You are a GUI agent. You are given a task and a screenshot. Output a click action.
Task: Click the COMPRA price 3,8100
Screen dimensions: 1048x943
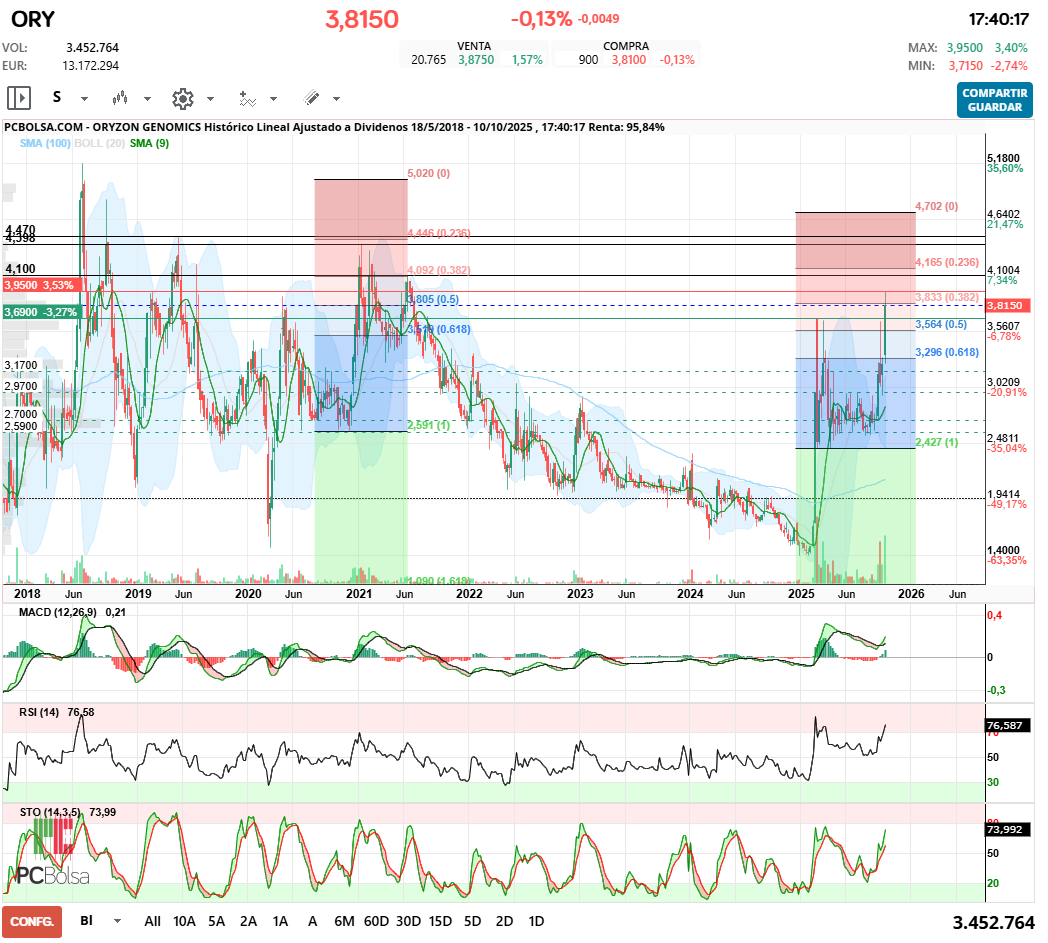(629, 59)
